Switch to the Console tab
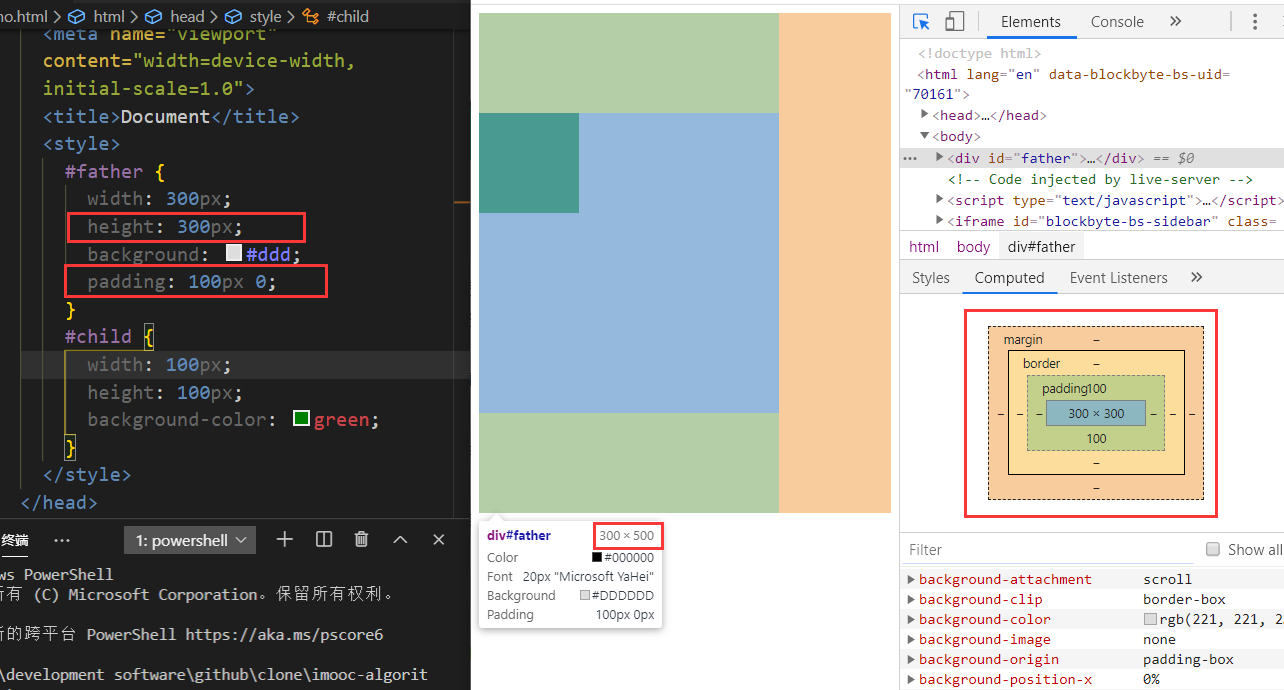The height and width of the screenshot is (690, 1284). click(1117, 21)
